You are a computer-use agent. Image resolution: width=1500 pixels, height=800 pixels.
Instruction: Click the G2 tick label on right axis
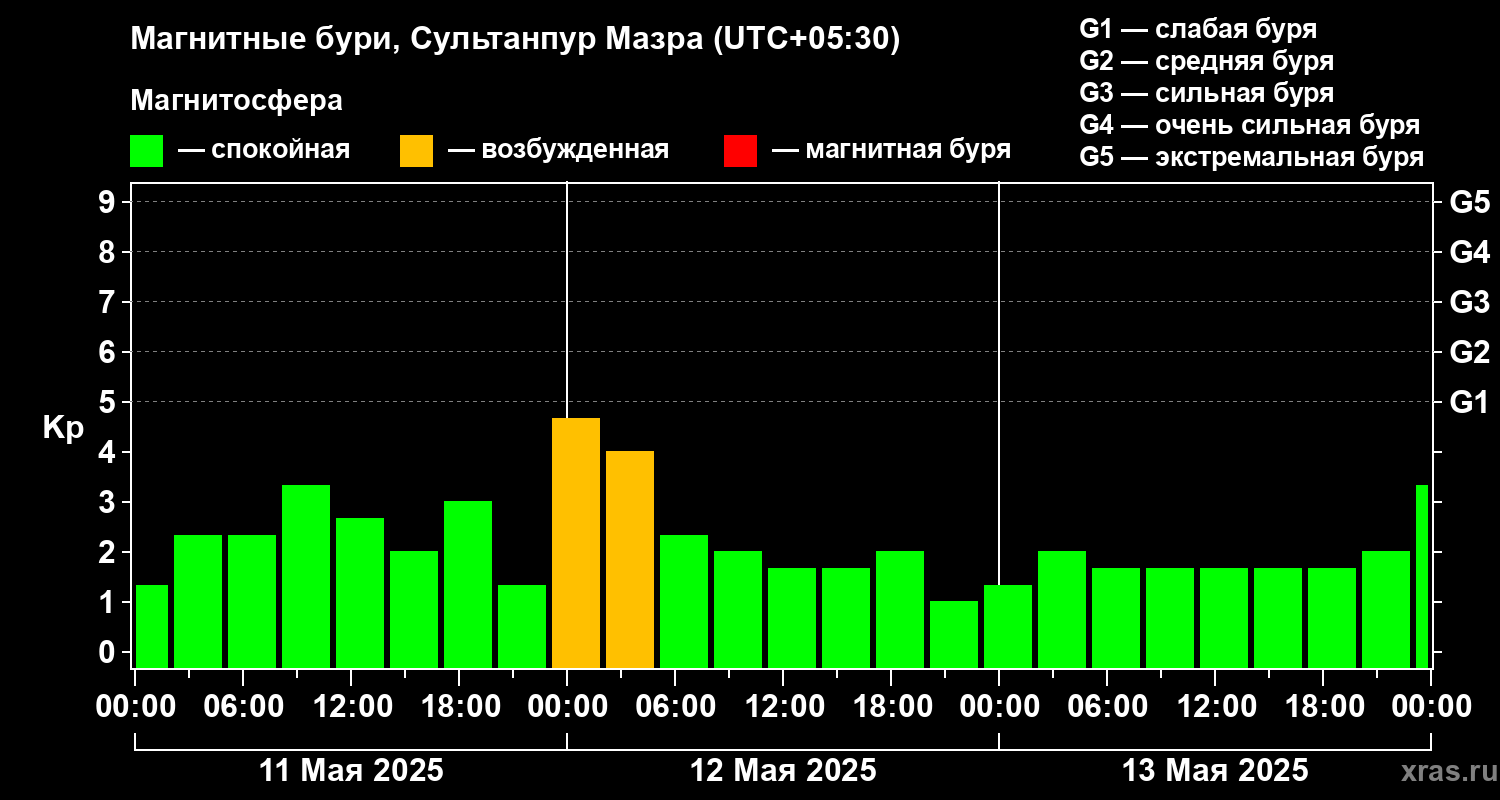pyautogui.click(x=1469, y=352)
